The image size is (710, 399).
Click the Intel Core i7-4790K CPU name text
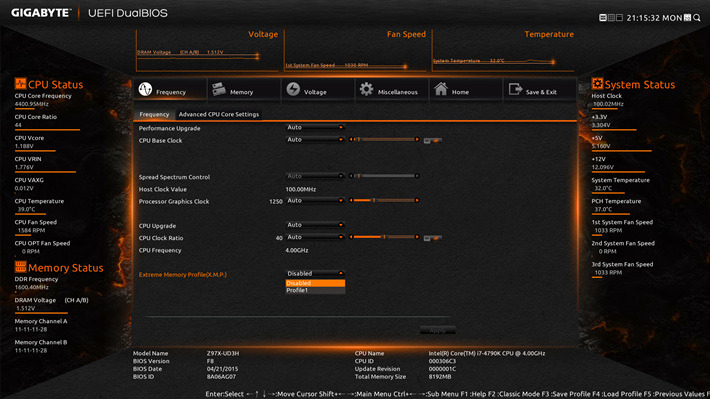pos(487,353)
